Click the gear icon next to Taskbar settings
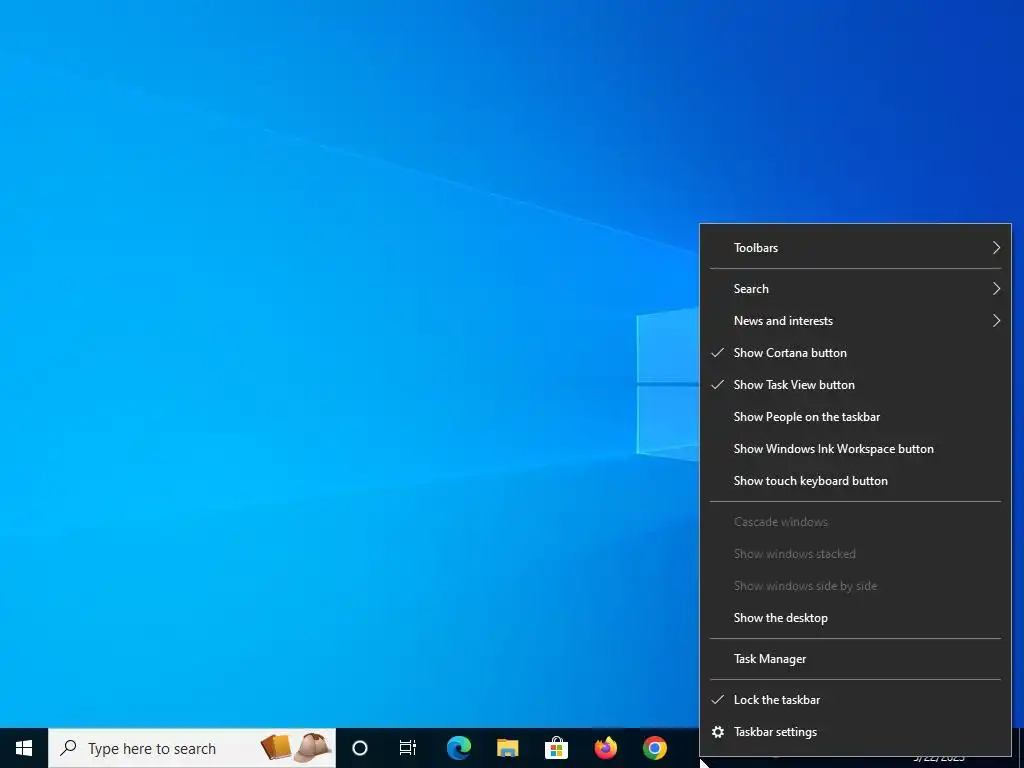The height and width of the screenshot is (768, 1024). coord(718,732)
